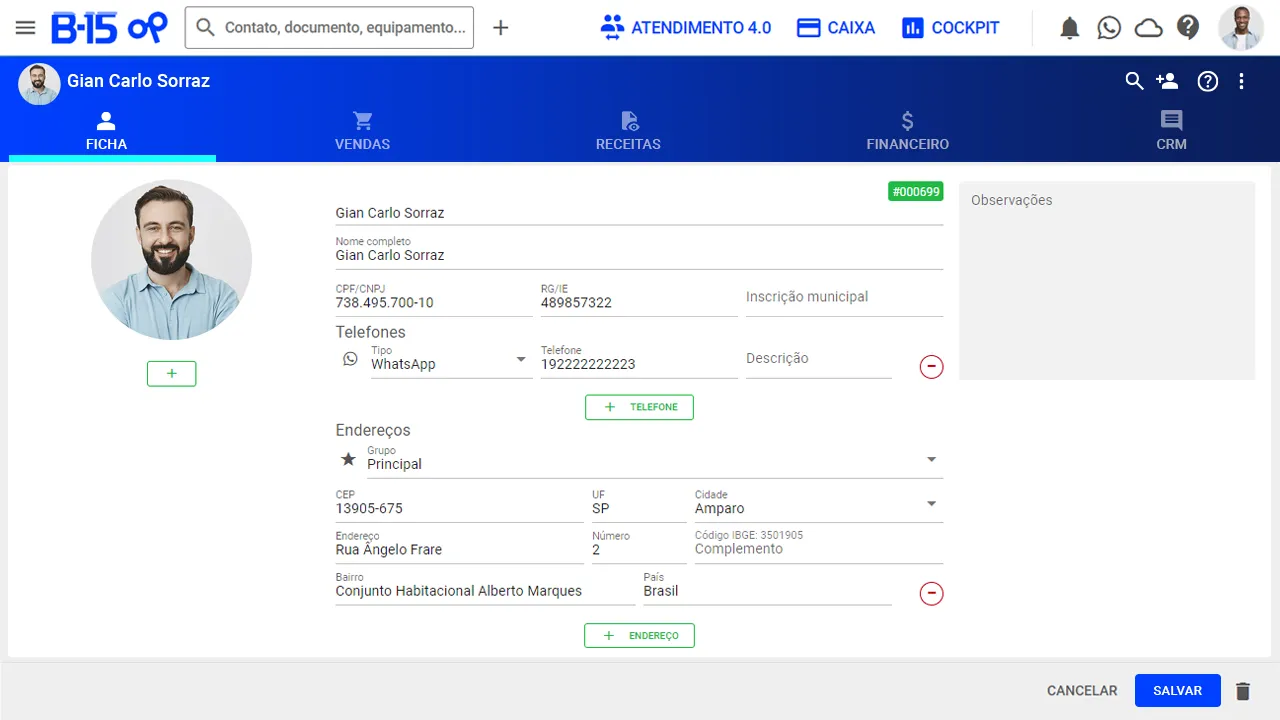Image resolution: width=1280 pixels, height=720 pixels.
Task: Click the Salvar button
Action: coord(1177,690)
